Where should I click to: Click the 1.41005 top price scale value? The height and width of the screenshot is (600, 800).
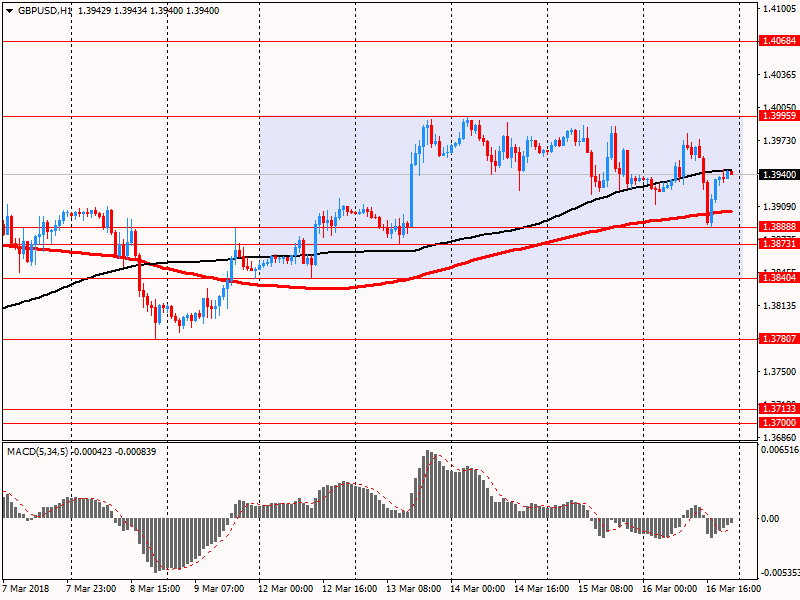click(x=778, y=9)
